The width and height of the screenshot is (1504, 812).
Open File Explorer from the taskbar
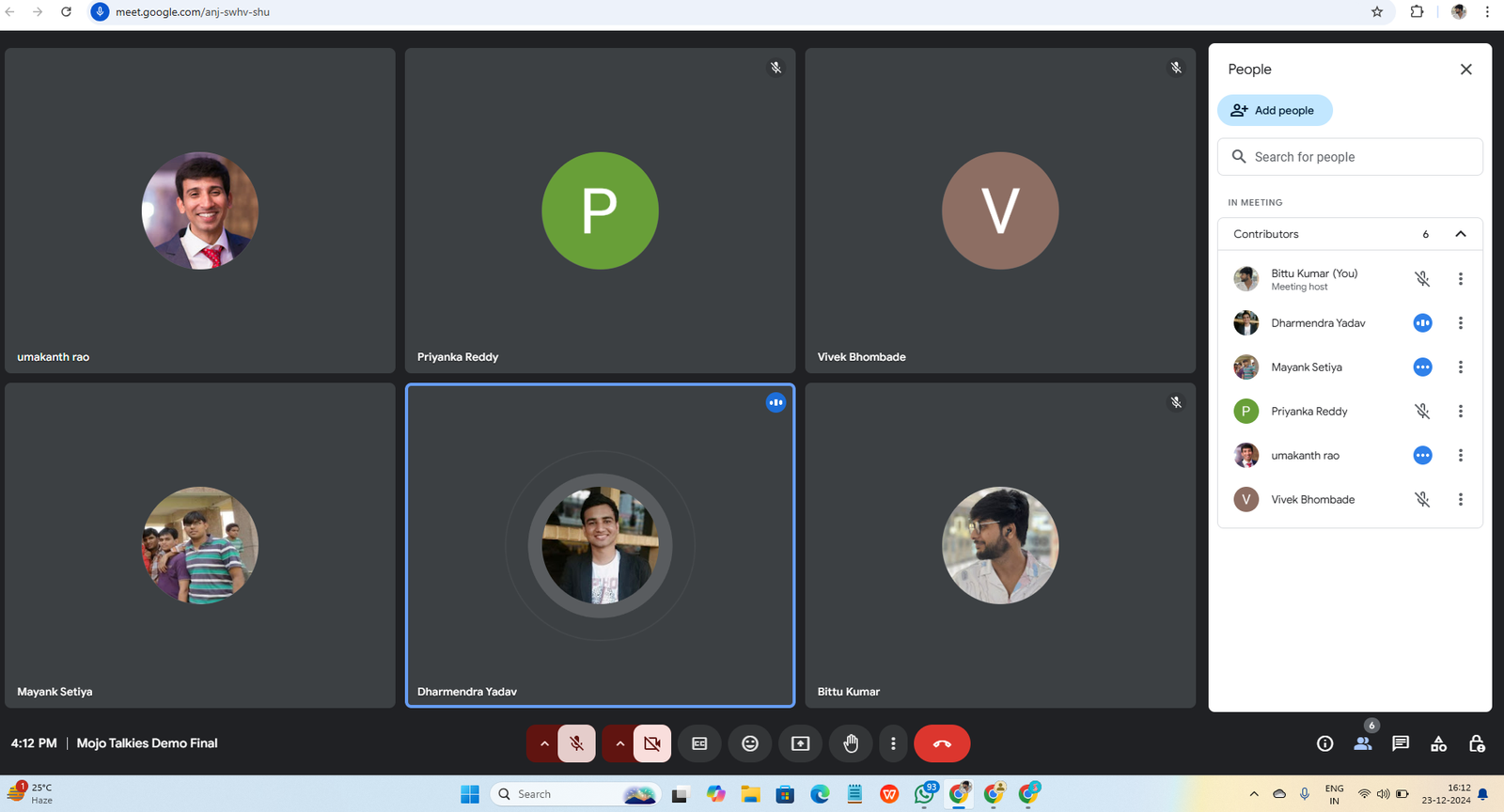[750, 794]
